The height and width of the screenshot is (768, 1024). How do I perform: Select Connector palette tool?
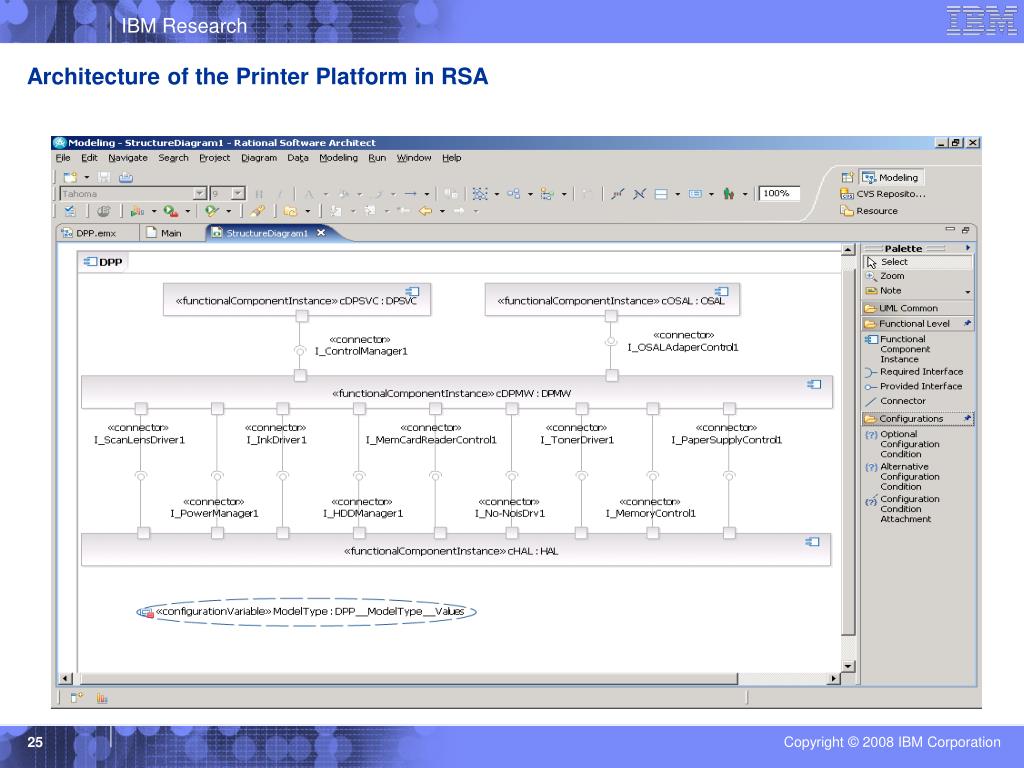[x=917, y=401]
